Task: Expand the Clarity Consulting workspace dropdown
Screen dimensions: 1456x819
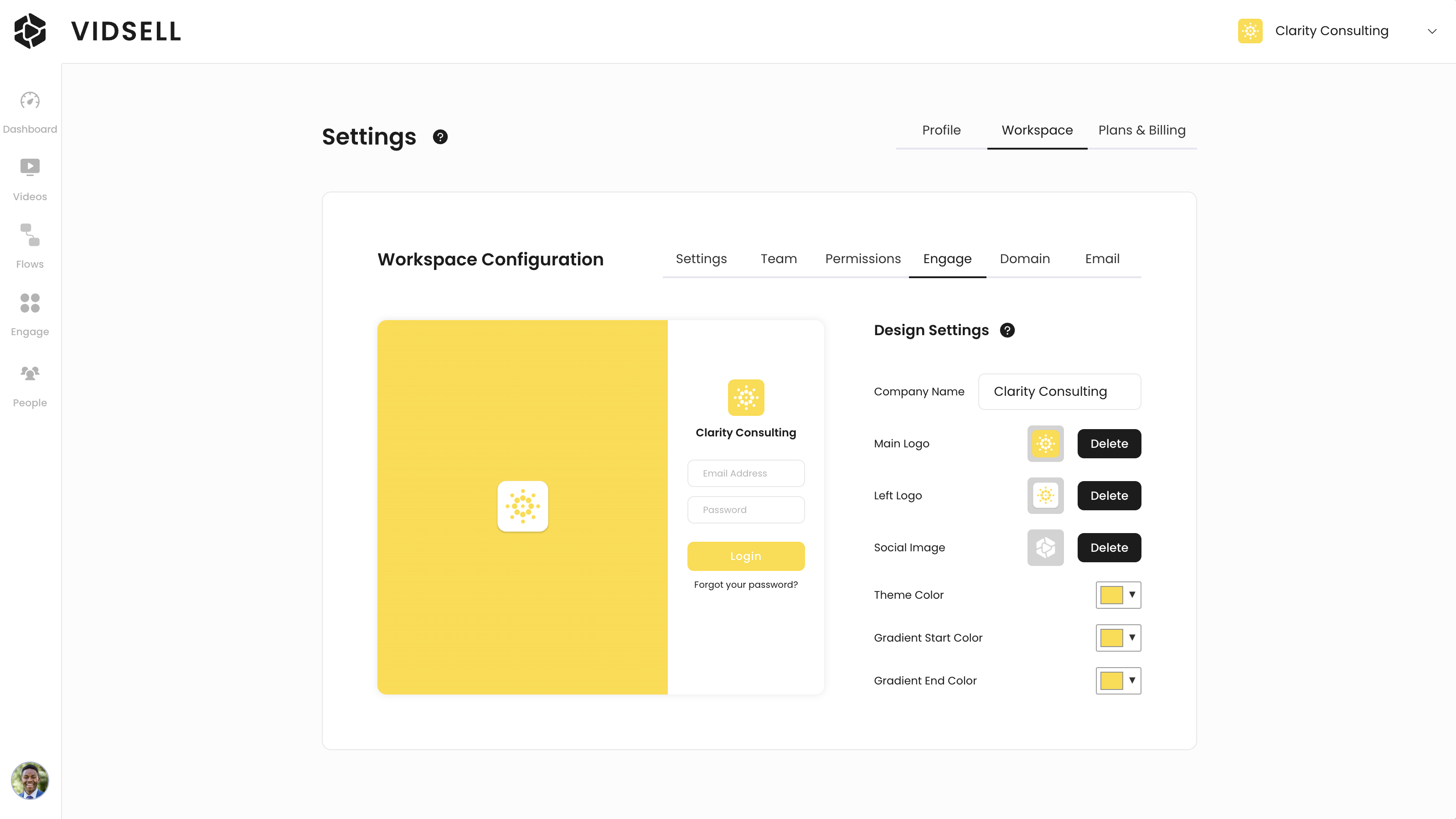Action: pyautogui.click(x=1432, y=31)
